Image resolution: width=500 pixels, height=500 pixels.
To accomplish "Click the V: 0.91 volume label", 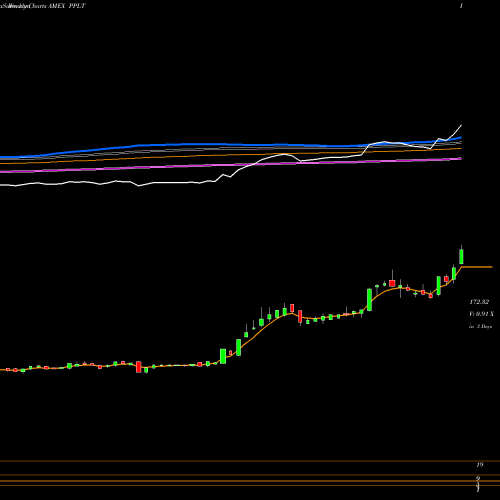I will point(481,314).
